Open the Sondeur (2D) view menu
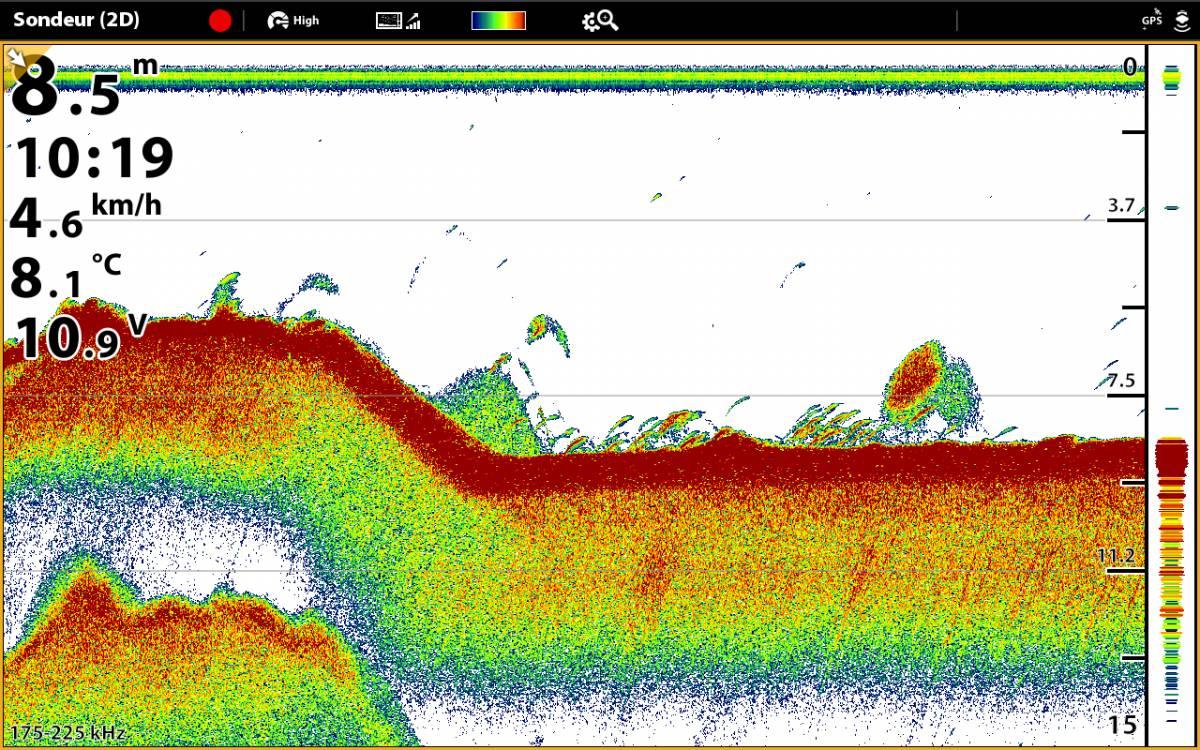The height and width of the screenshot is (750, 1200). [x=76, y=20]
